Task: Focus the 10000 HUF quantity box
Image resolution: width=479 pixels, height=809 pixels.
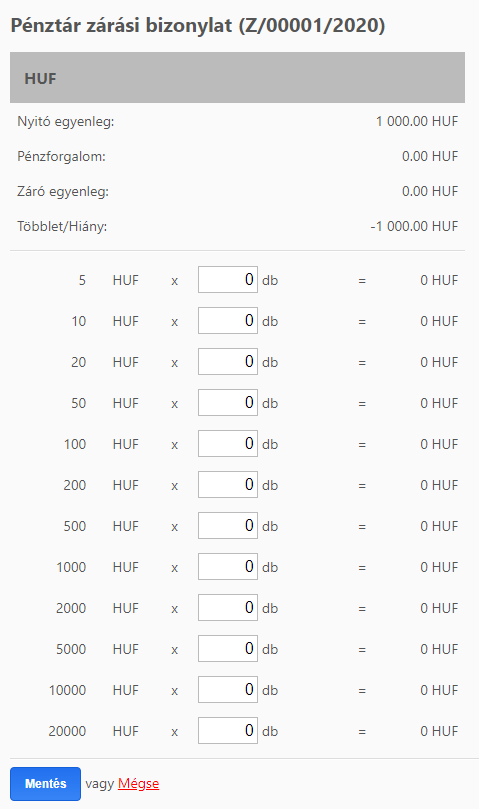Action: pos(228,690)
